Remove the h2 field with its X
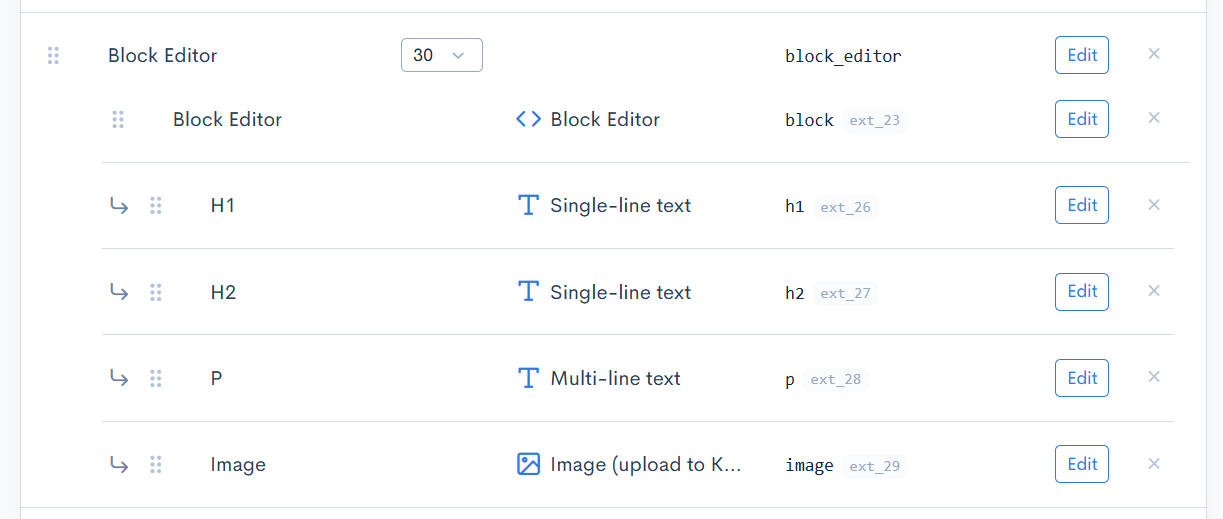Image resolution: width=1223 pixels, height=519 pixels. click(x=1154, y=291)
